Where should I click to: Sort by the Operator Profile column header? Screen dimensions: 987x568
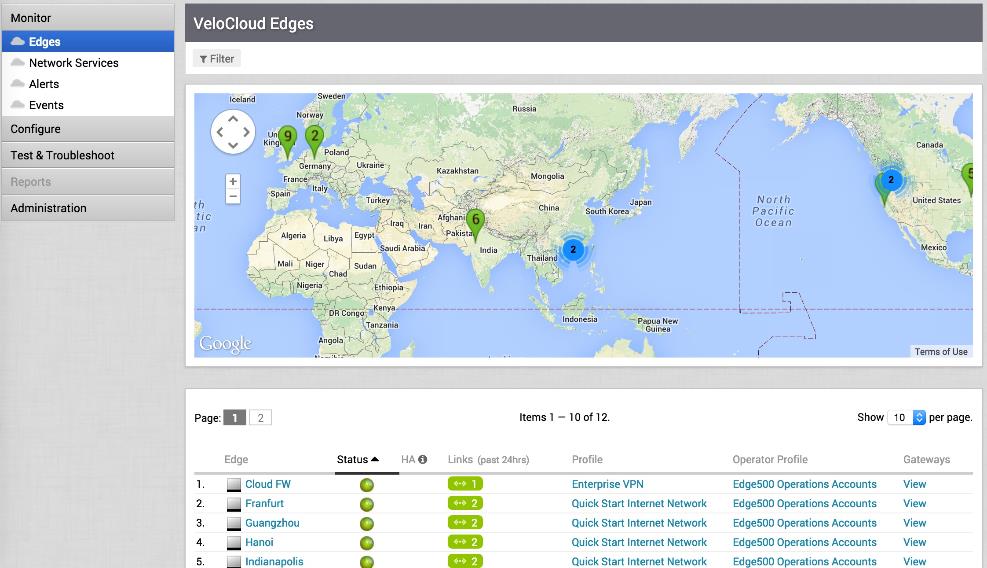770,460
